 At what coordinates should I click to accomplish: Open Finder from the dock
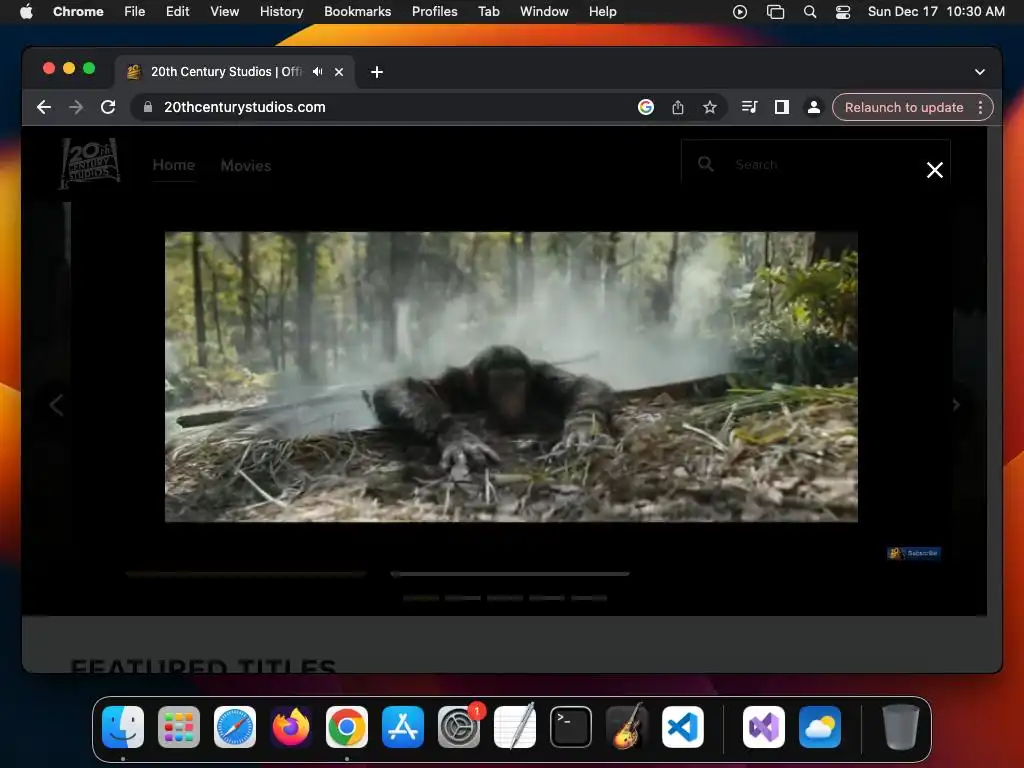[123, 727]
